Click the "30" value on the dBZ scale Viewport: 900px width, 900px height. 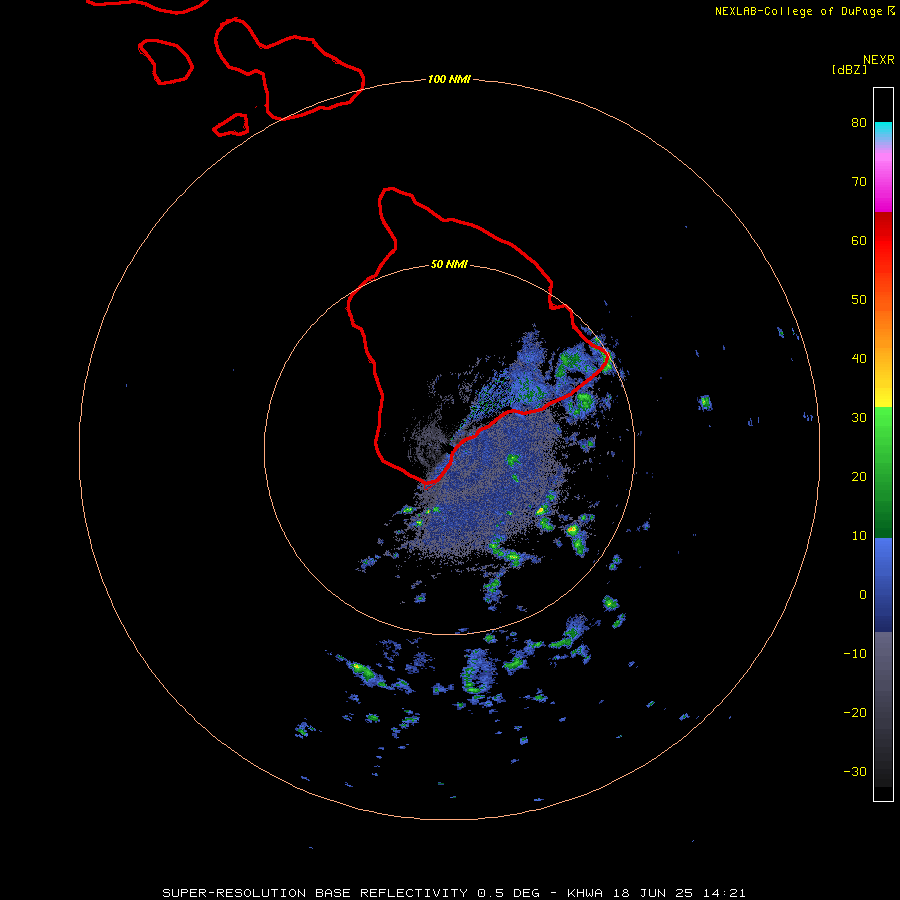[859, 418]
